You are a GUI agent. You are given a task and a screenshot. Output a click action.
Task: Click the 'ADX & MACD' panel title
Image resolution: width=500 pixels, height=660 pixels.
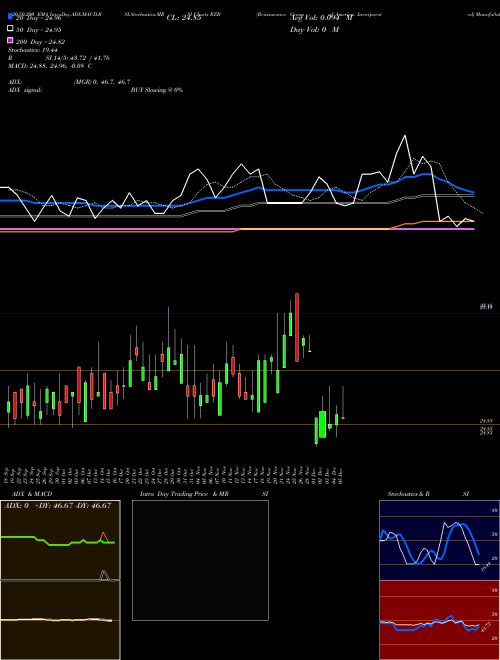(x=32, y=494)
